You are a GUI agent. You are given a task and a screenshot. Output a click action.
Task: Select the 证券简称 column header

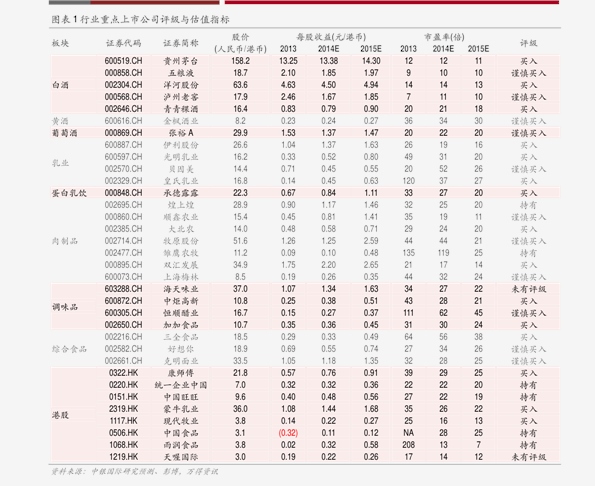[181, 43]
